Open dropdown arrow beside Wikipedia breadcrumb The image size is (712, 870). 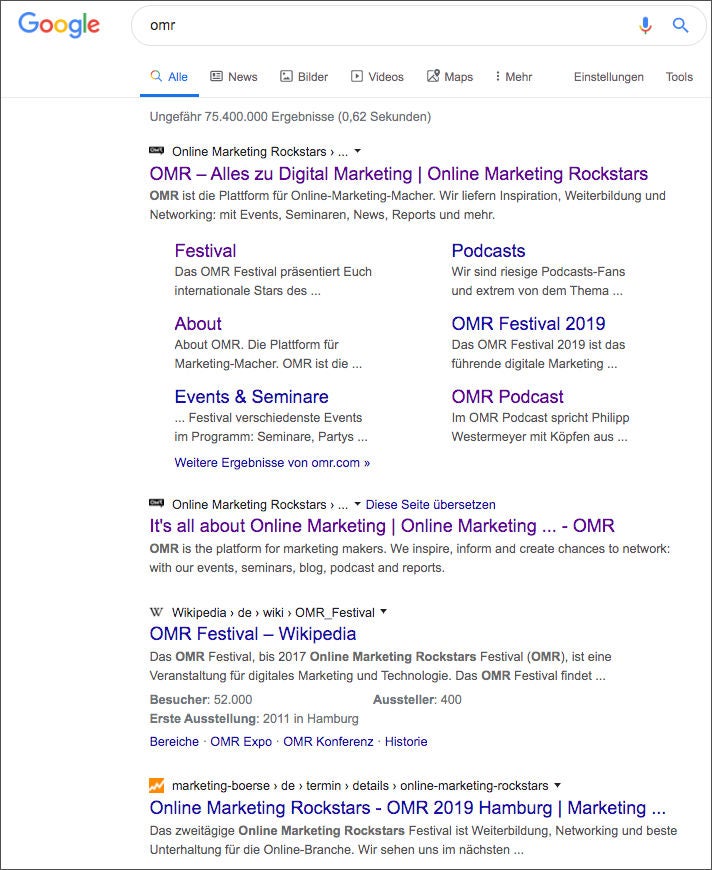[x=383, y=612]
